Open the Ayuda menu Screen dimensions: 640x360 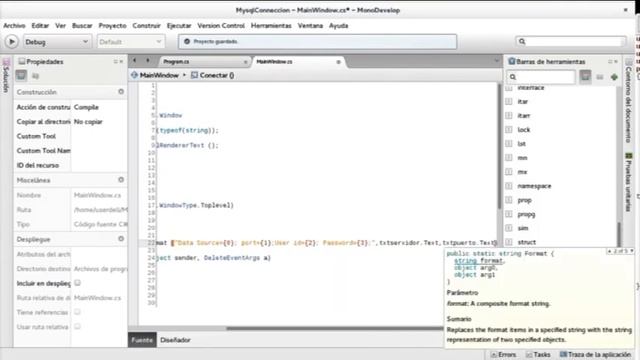pyautogui.click(x=338, y=25)
